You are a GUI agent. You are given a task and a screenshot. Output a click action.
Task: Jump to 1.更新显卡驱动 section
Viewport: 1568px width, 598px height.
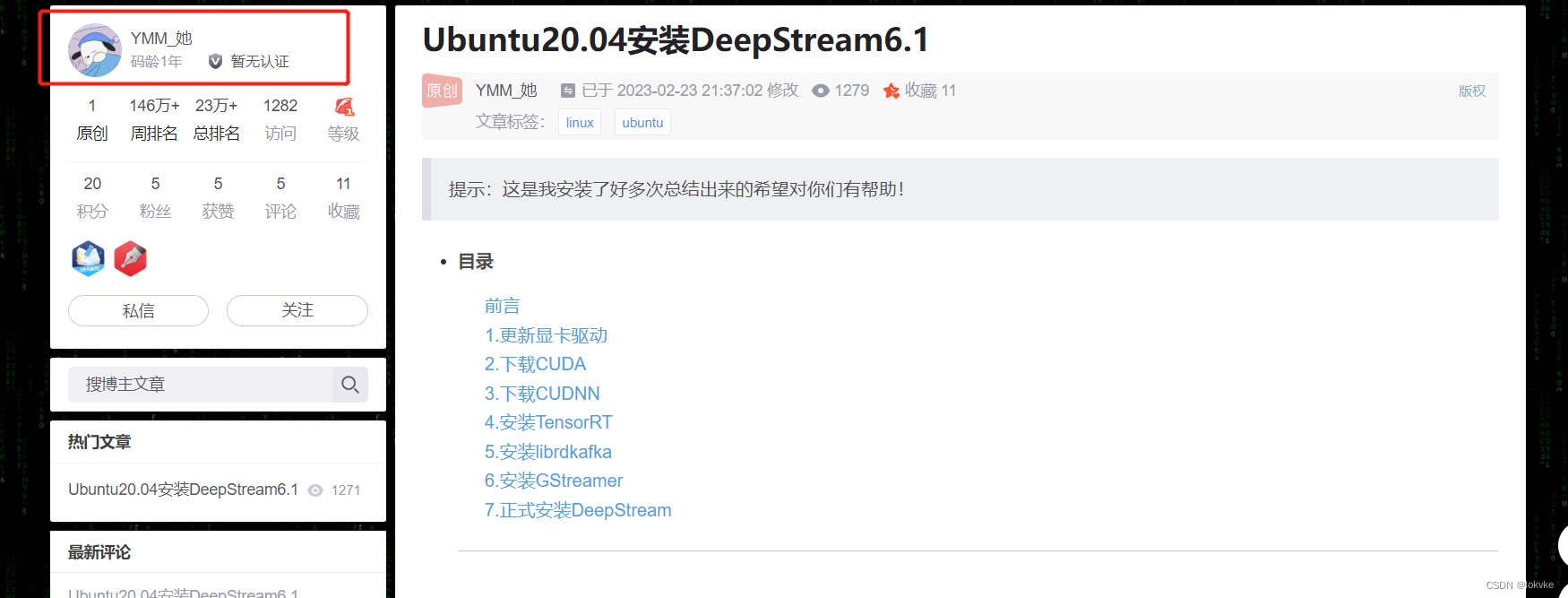click(546, 335)
